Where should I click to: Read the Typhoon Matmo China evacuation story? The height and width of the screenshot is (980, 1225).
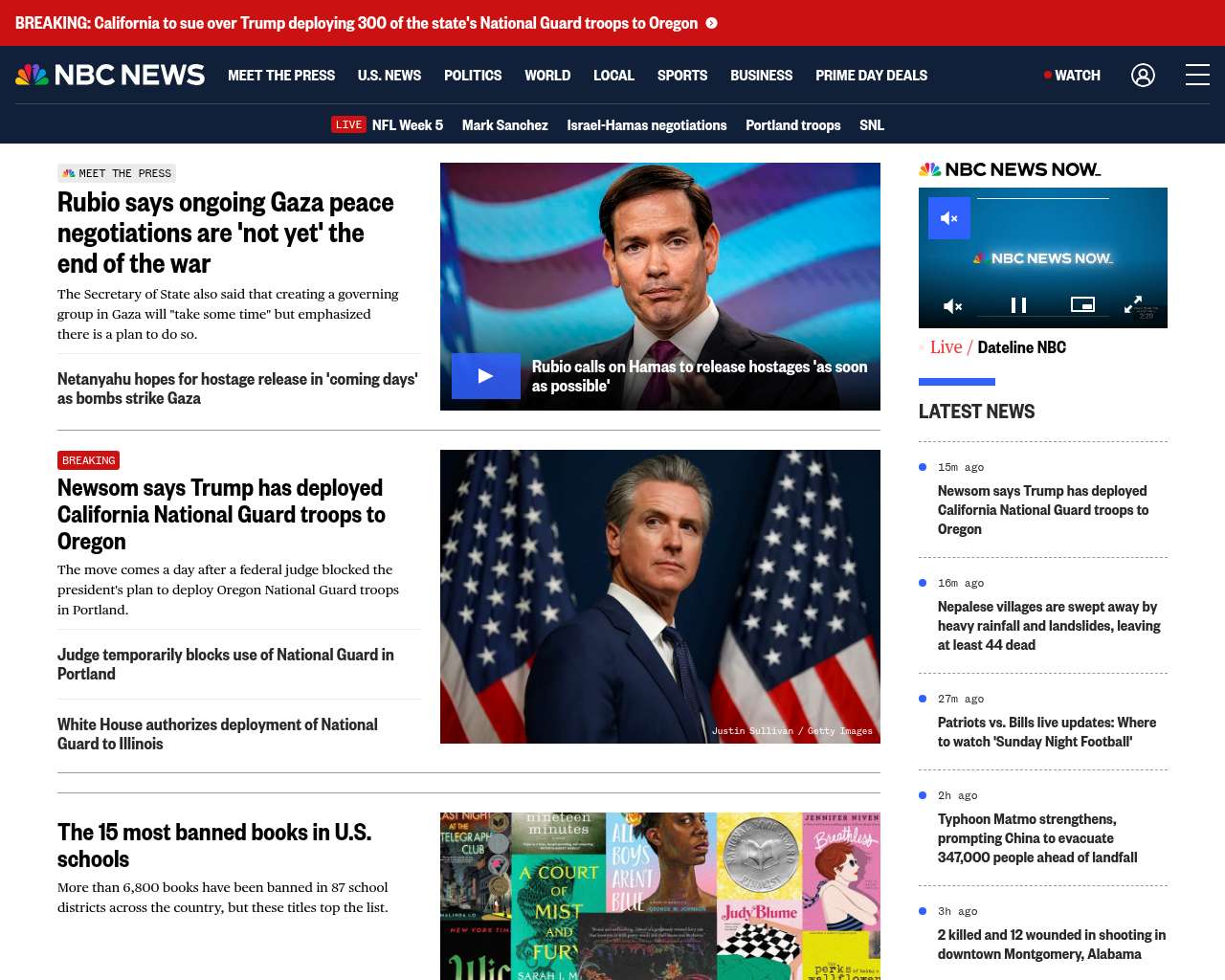(x=1037, y=838)
